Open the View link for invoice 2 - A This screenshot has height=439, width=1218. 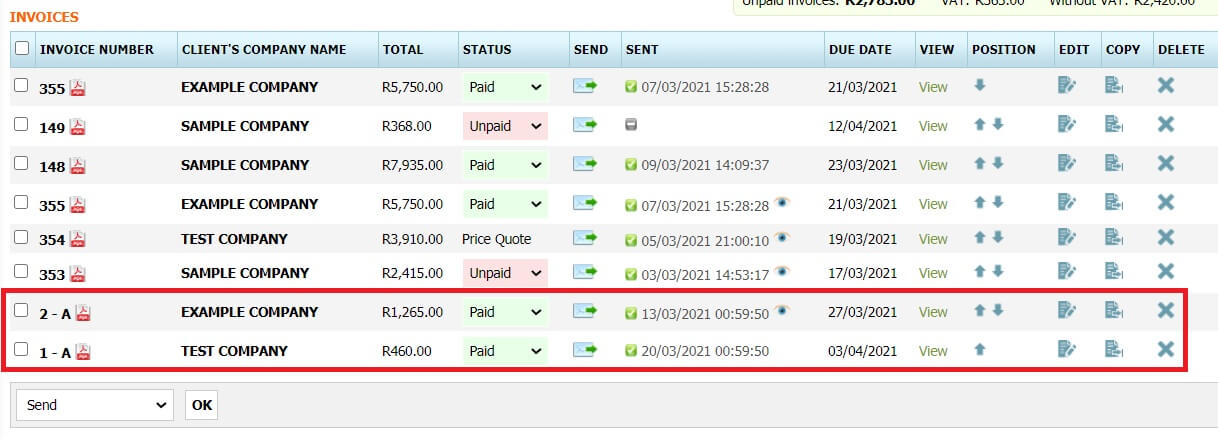[933, 312]
